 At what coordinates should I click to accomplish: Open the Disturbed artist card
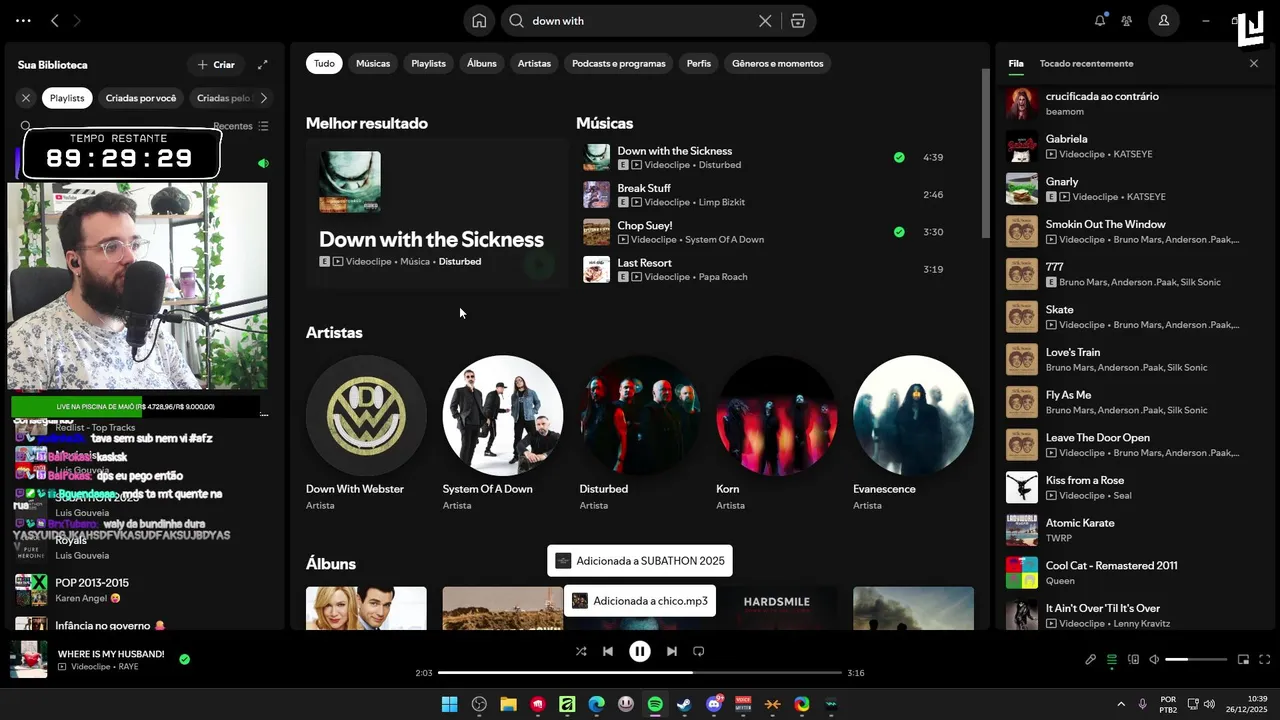tap(640, 432)
